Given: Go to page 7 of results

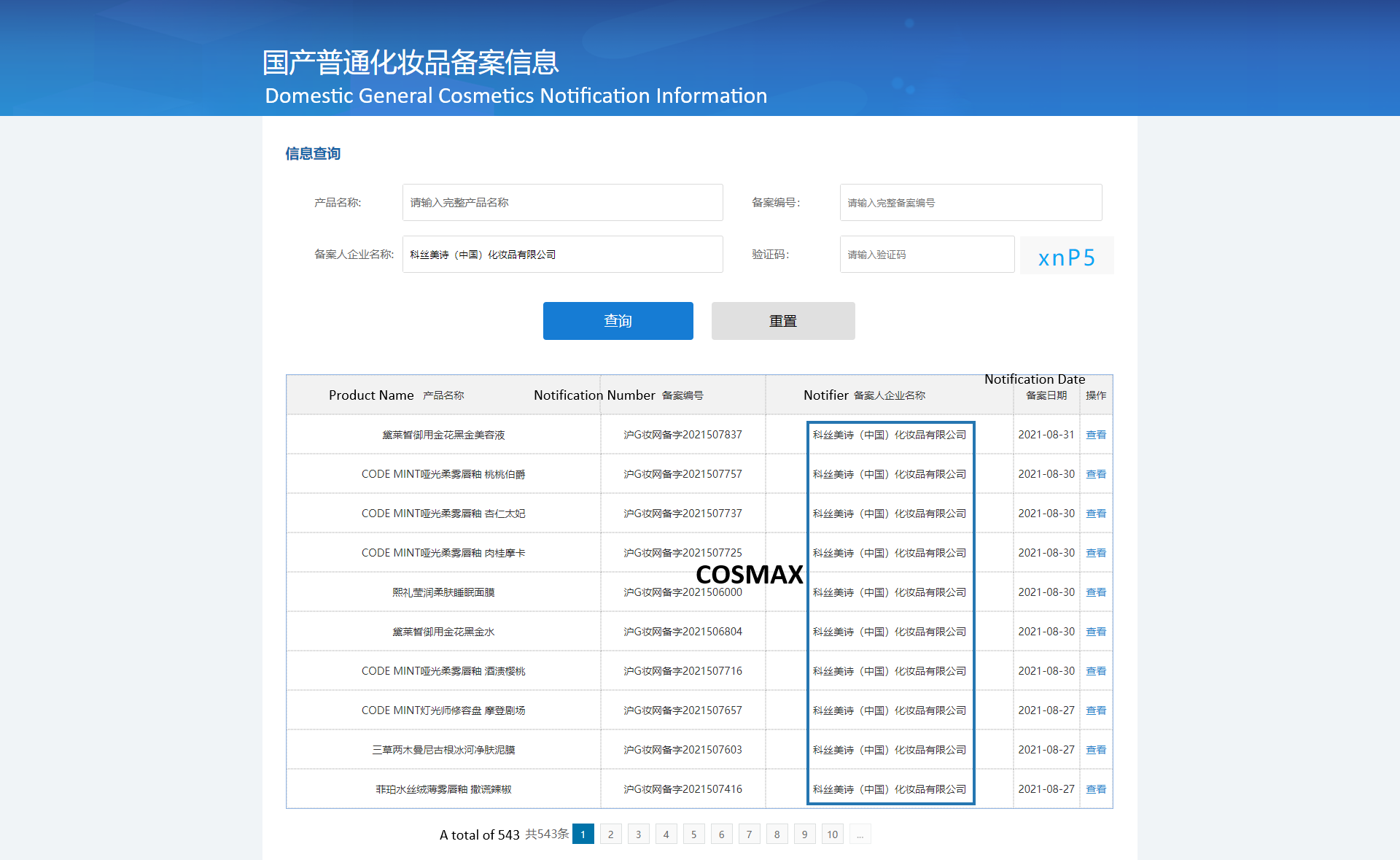Looking at the screenshot, I should (750, 834).
